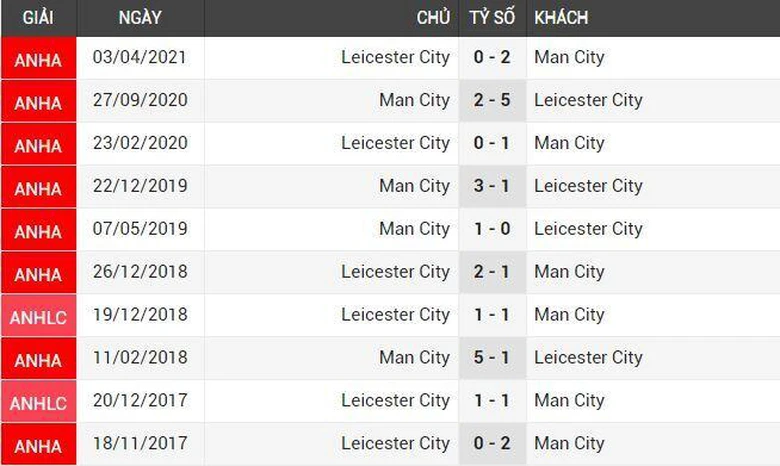Open the 1 - 0 score from 07/05/2019
The height and width of the screenshot is (466, 780).
coord(492,229)
